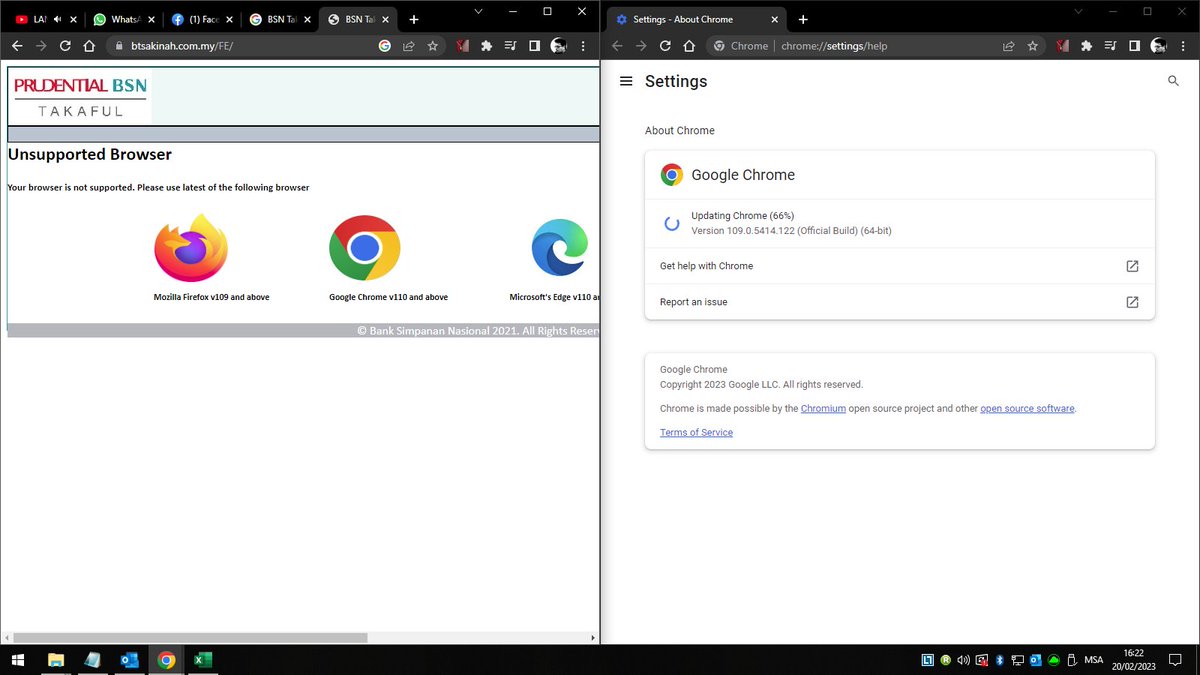The width and height of the screenshot is (1200, 675).
Task: Close the WhatsApp tab
Action: click(x=152, y=19)
